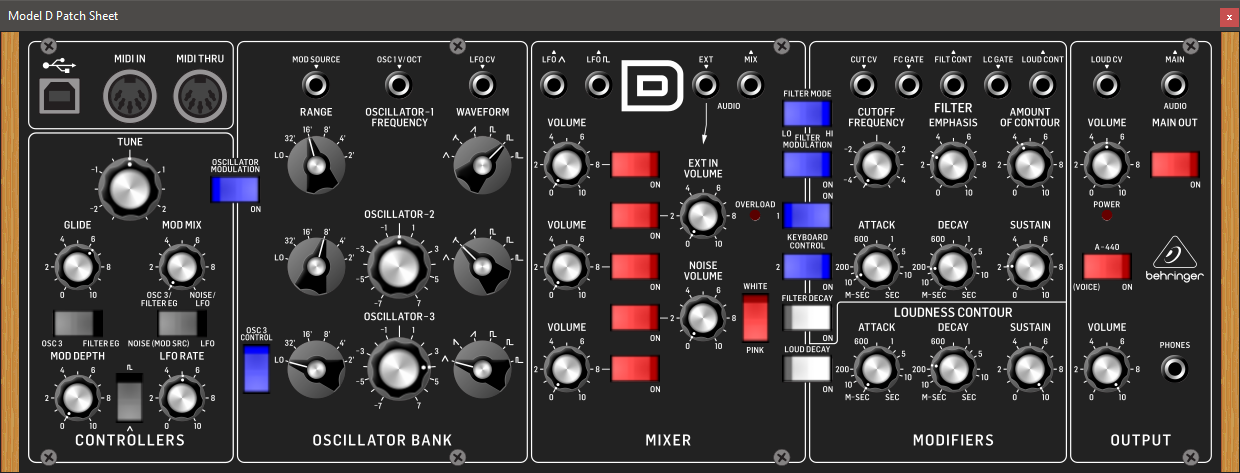Image resolution: width=1240 pixels, height=473 pixels.
Task: Toggle the Filter Decay white switch
Action: point(808,317)
